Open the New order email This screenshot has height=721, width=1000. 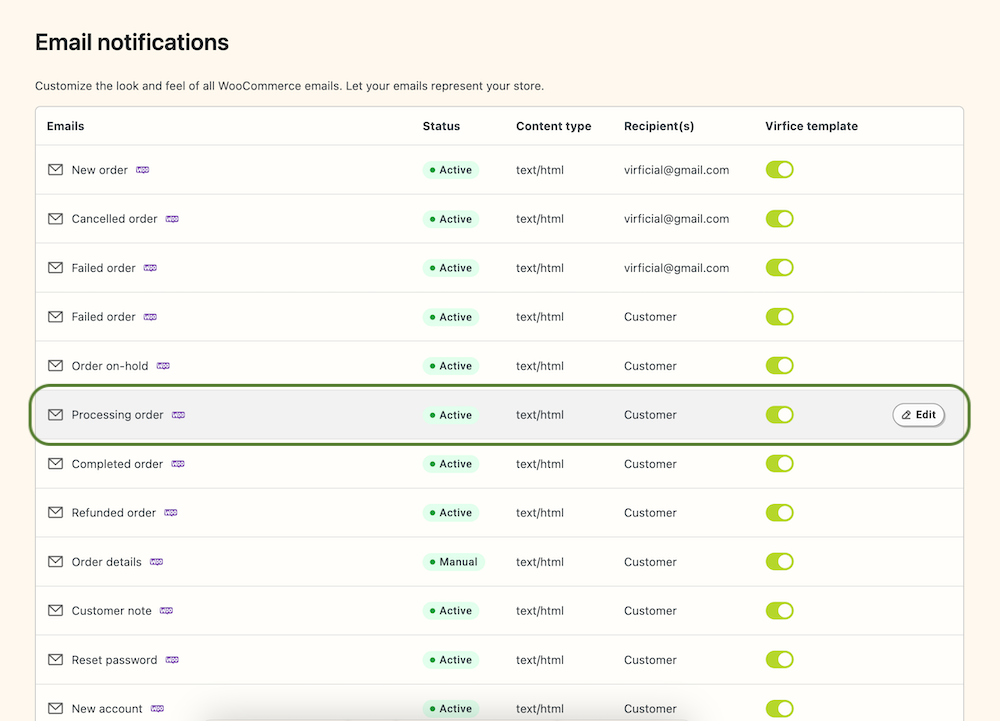pos(99,170)
